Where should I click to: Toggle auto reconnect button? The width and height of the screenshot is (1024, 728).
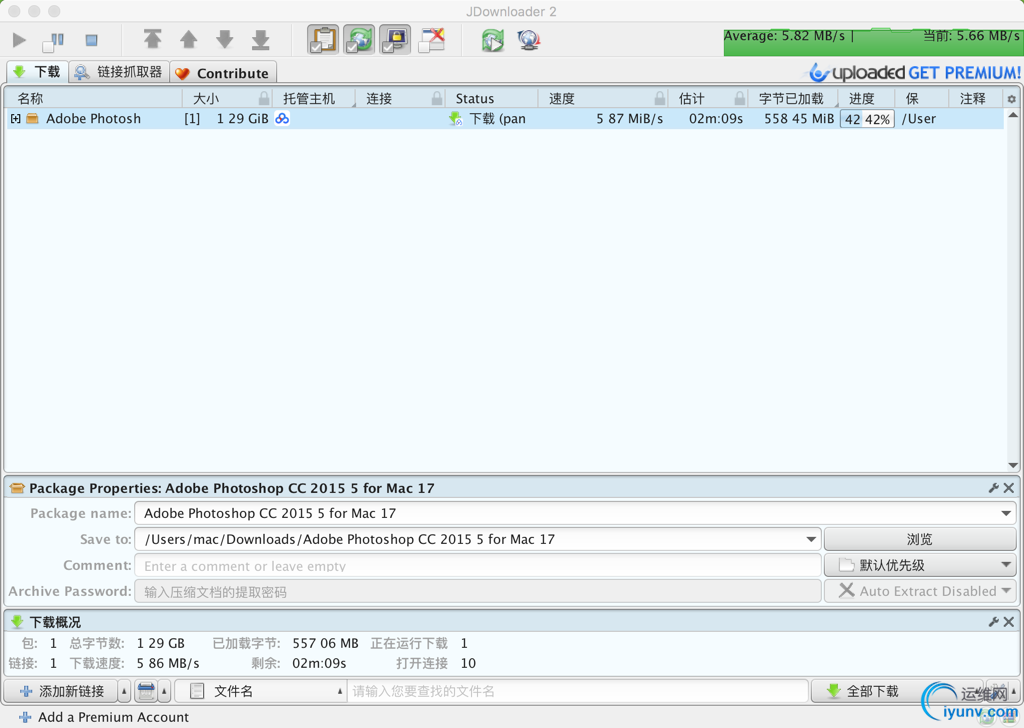click(359, 39)
